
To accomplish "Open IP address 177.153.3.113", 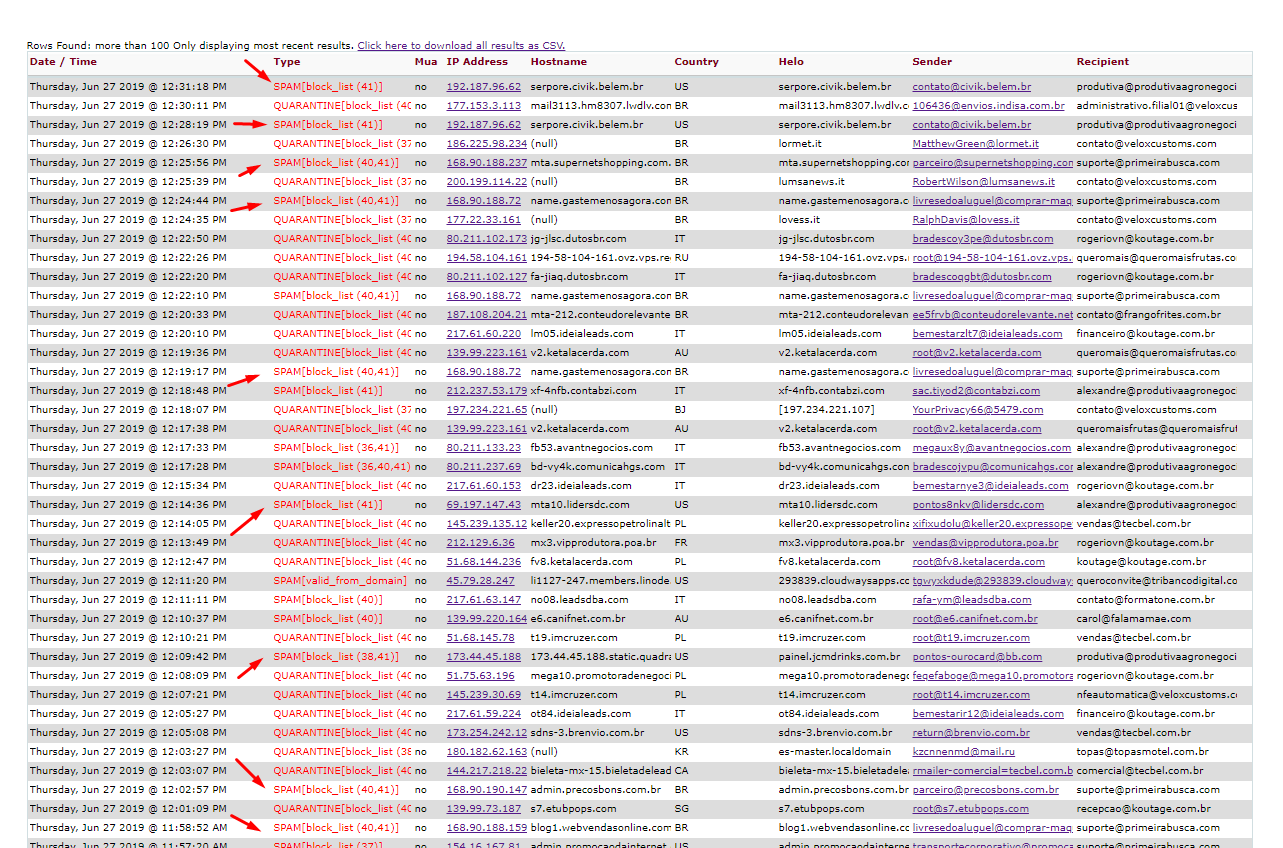I will point(483,105).
